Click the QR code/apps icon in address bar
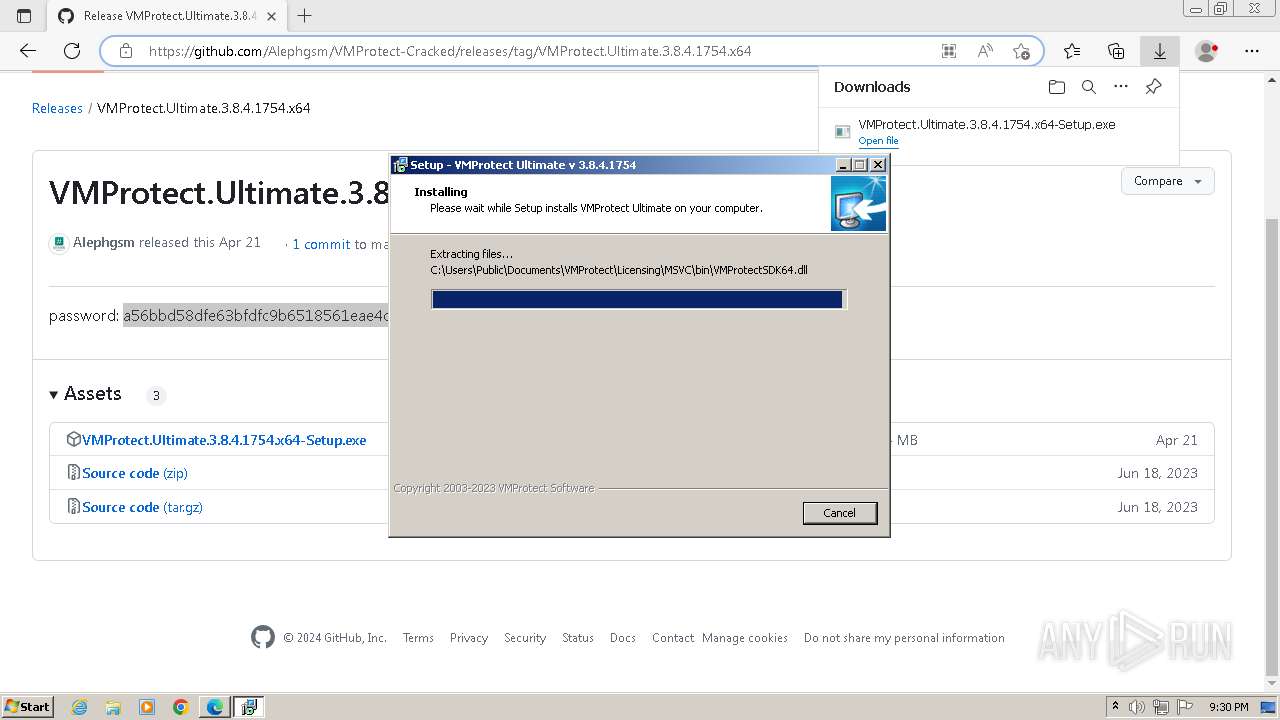Screen dimensions: 1280x720 point(949,51)
